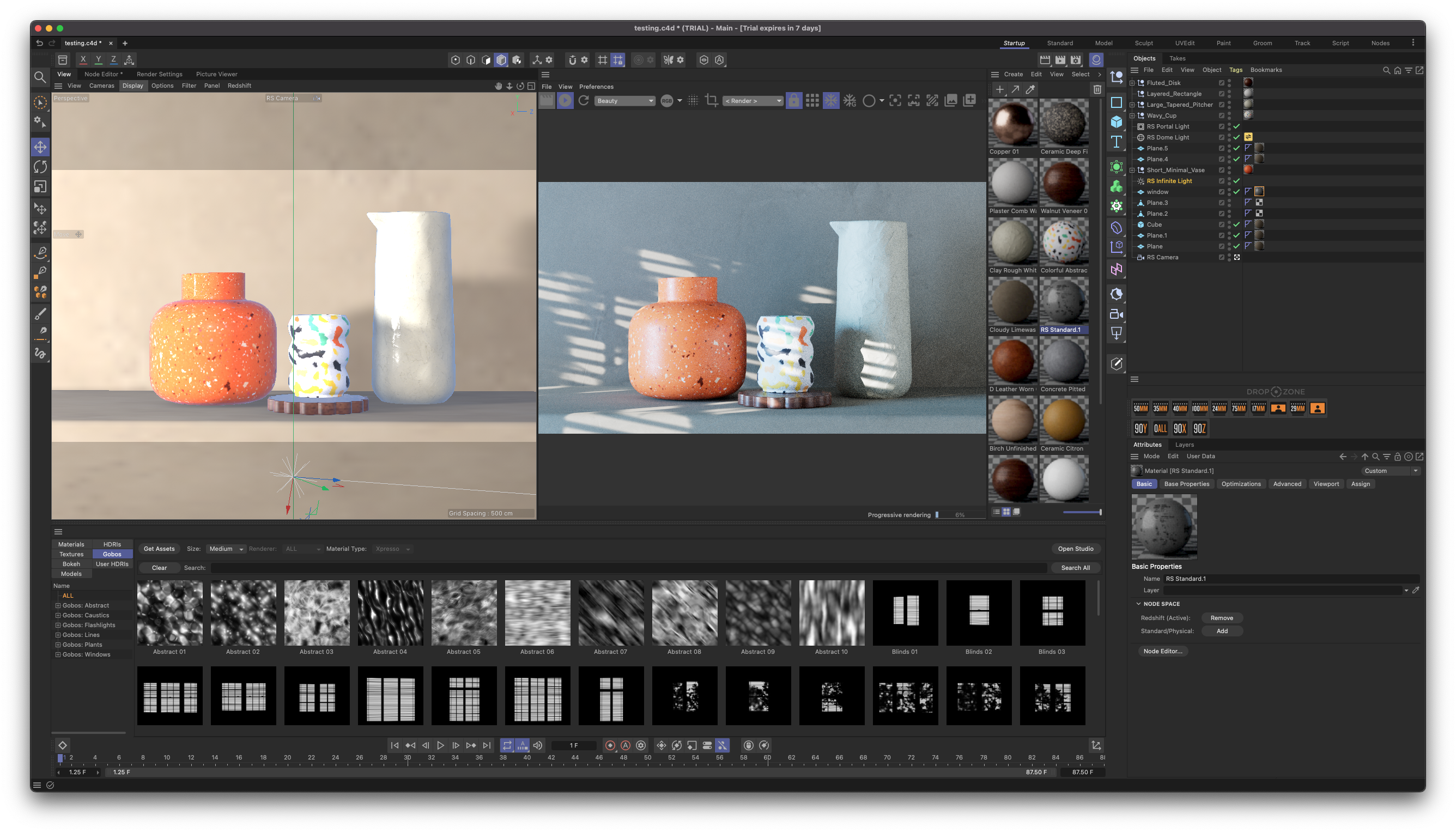Viewport: 1456px width, 832px height.
Task: Select the Blinds 02 gobo thumbnail
Action: (x=978, y=613)
